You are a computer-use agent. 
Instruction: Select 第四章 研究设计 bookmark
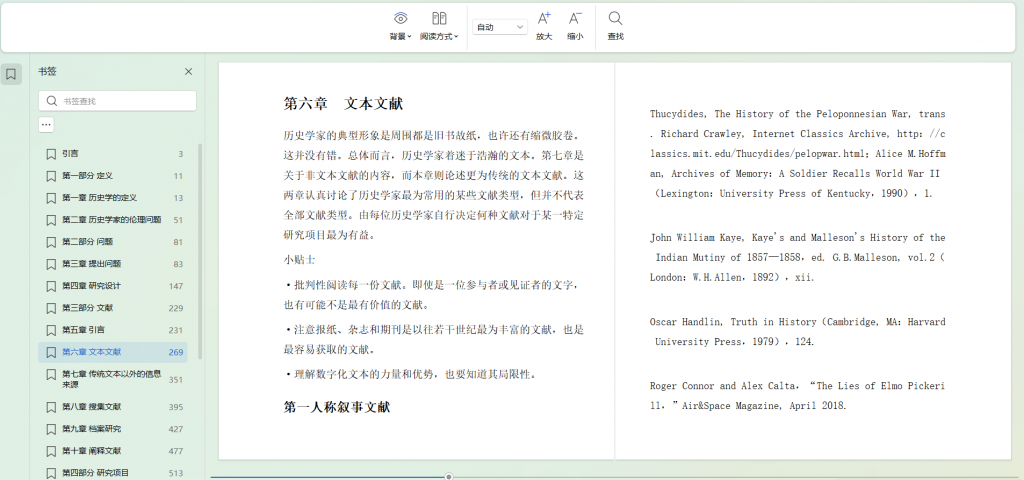[112, 286]
